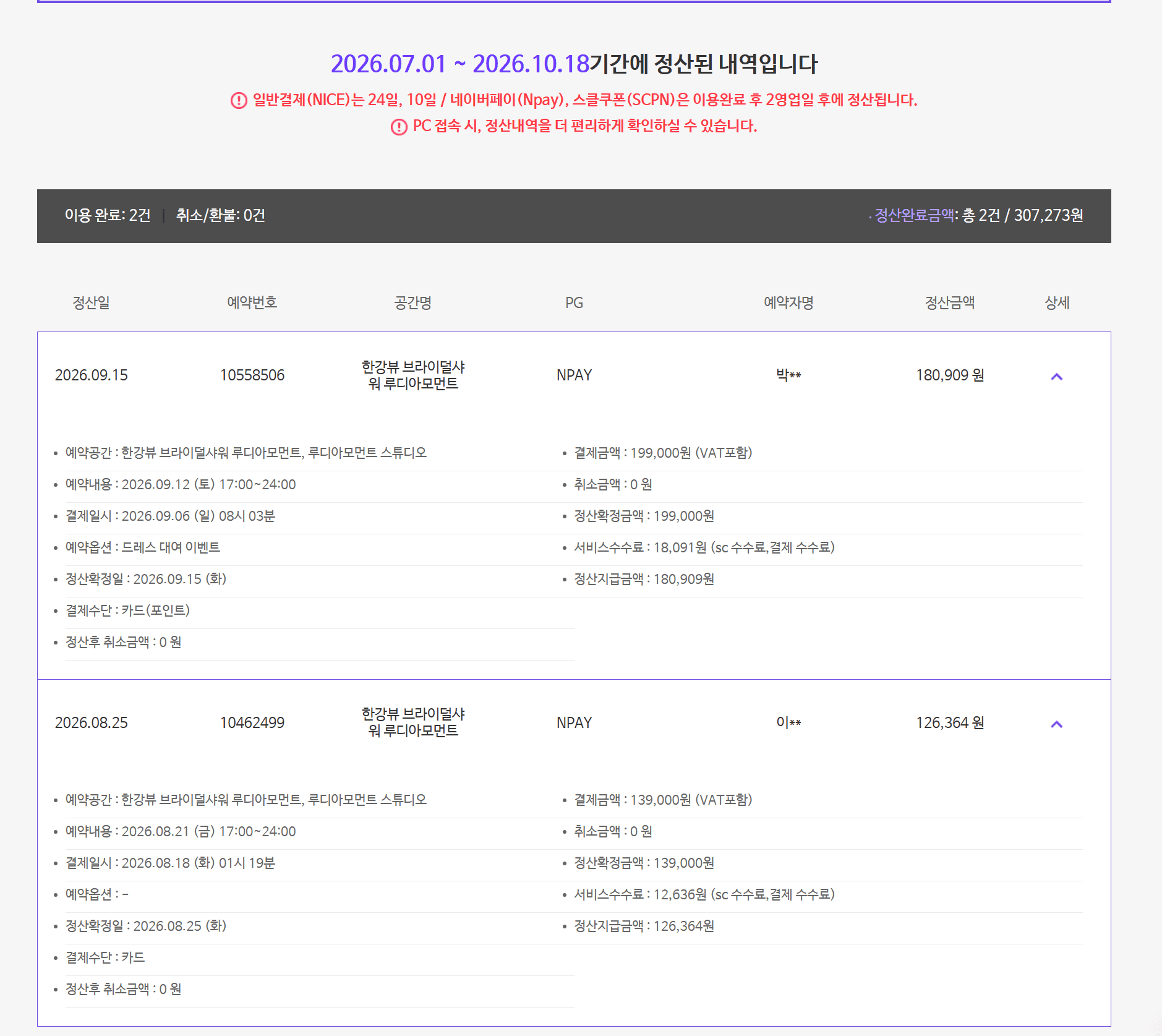This screenshot has width=1162, height=1036.
Task: Click 결제일시 : 2026.09.06 (일) 08시 03분
Action: pyautogui.click(x=170, y=516)
